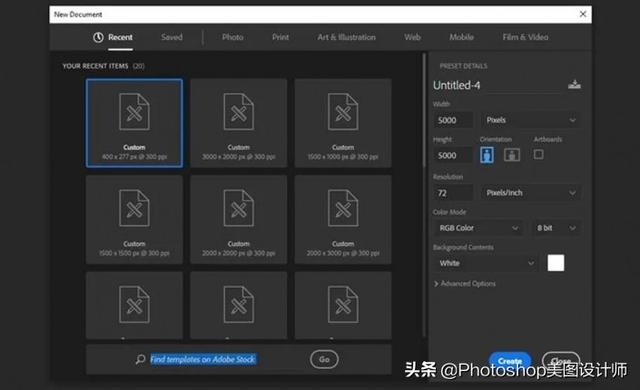Click the search magnifier icon
This screenshot has width=640, height=390.
pyautogui.click(x=140, y=359)
